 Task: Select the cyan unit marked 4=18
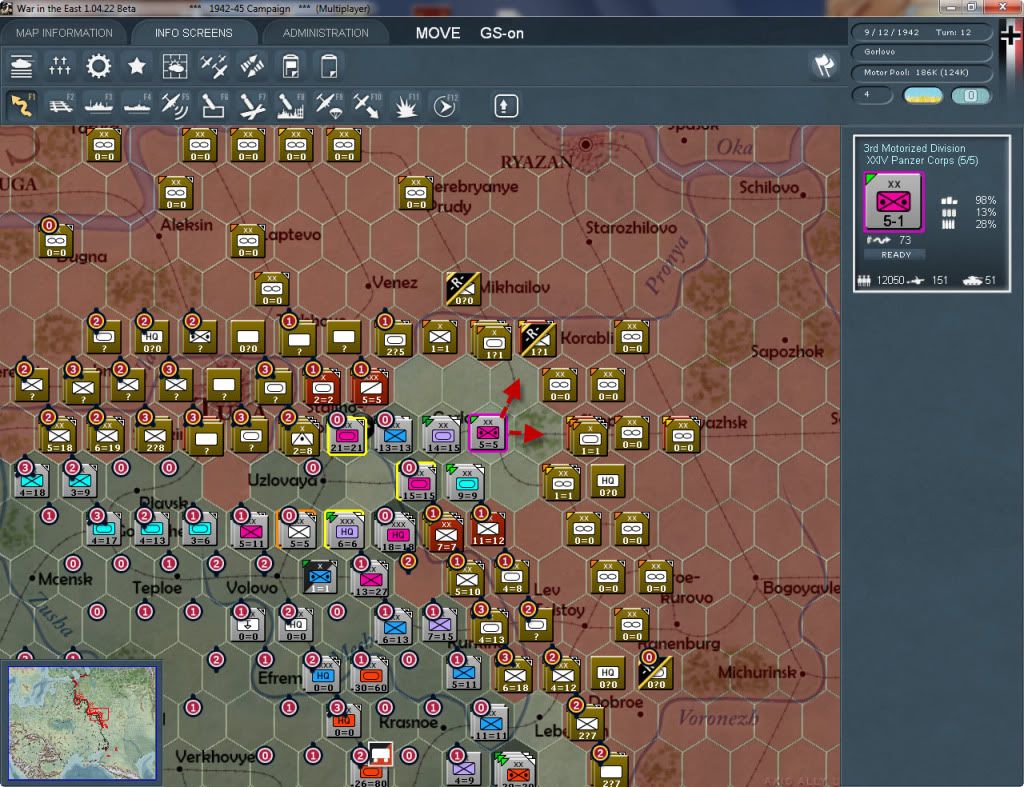[x=32, y=481]
